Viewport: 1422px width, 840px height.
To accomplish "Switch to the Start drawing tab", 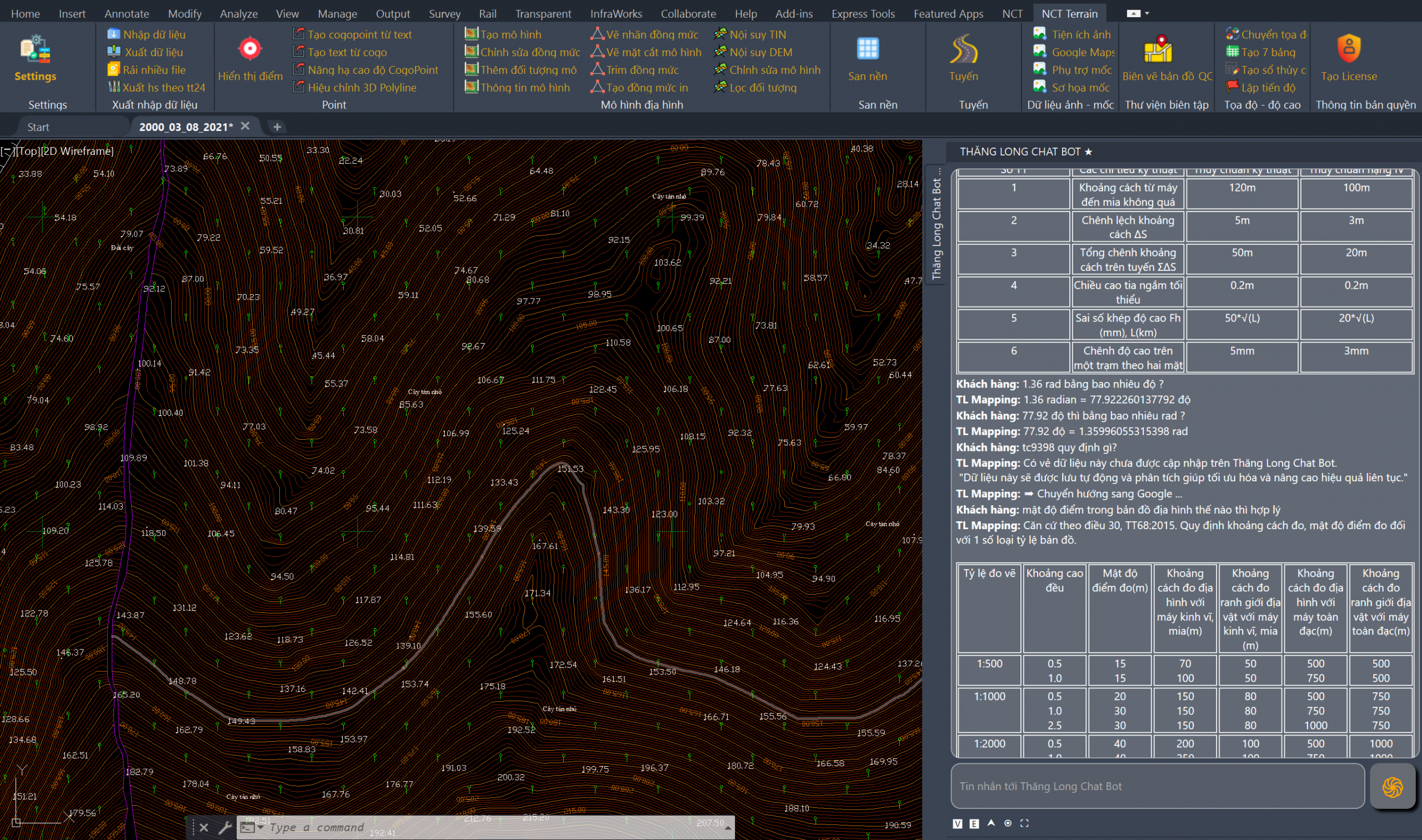I will pyautogui.click(x=38, y=127).
